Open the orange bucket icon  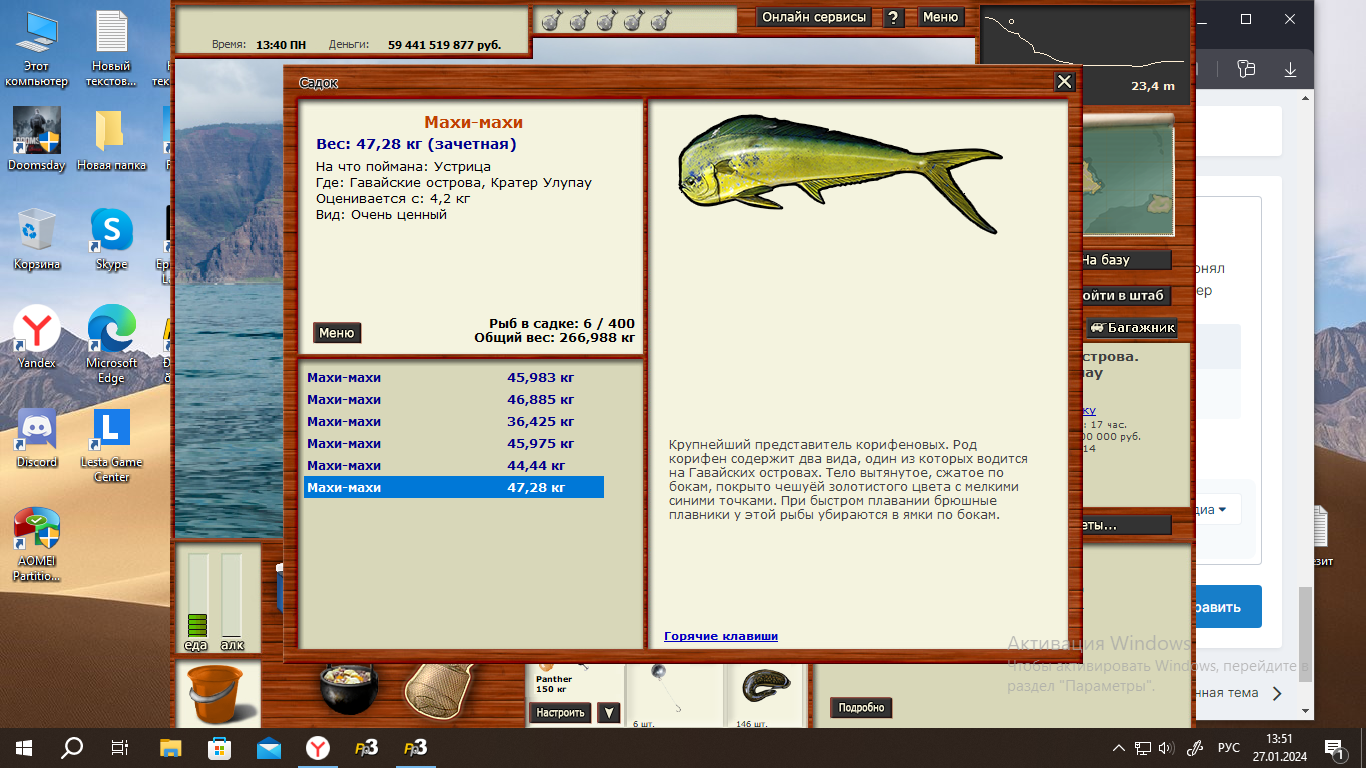click(x=216, y=695)
